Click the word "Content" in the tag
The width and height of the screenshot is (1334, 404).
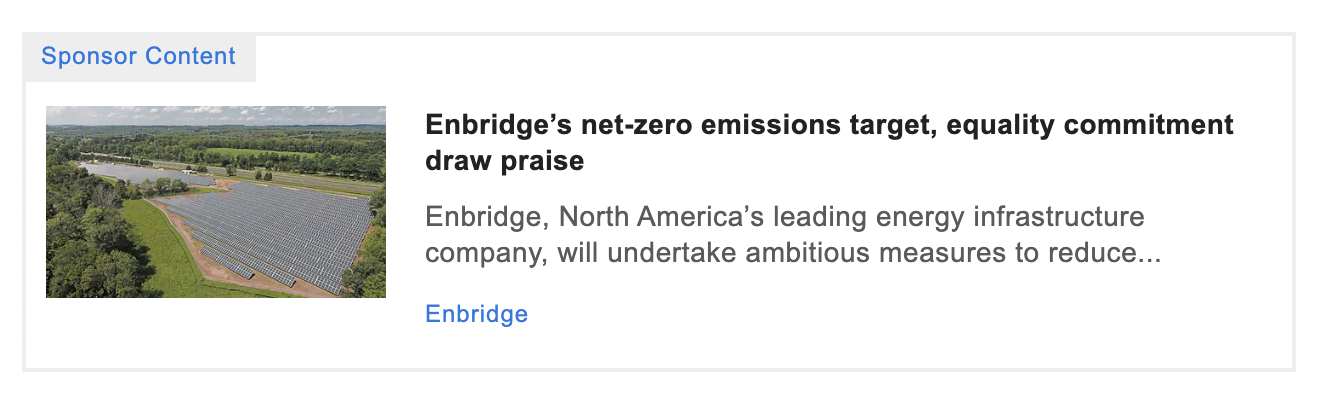[190, 56]
